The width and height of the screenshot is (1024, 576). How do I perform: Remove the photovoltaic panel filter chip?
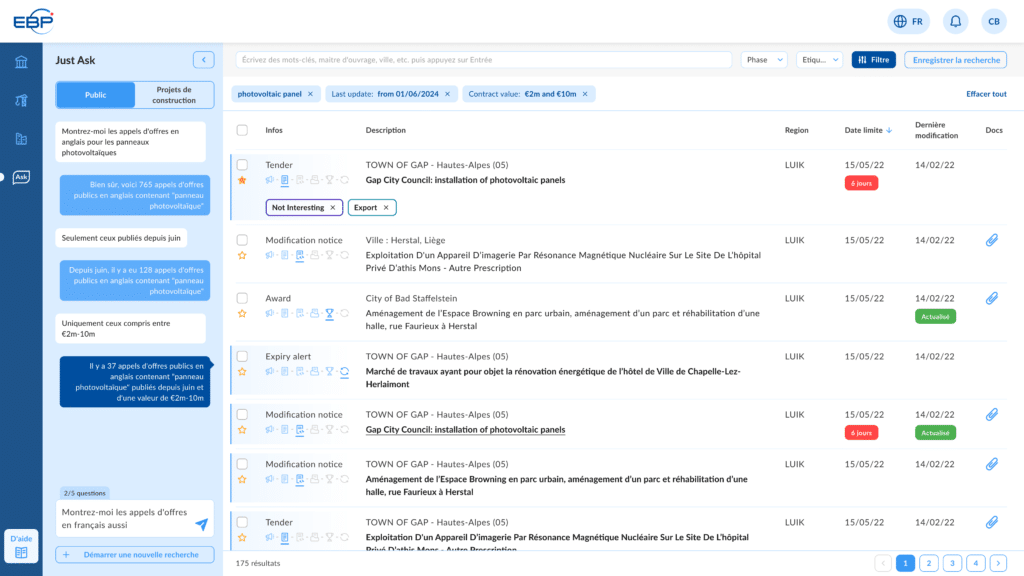[310, 94]
